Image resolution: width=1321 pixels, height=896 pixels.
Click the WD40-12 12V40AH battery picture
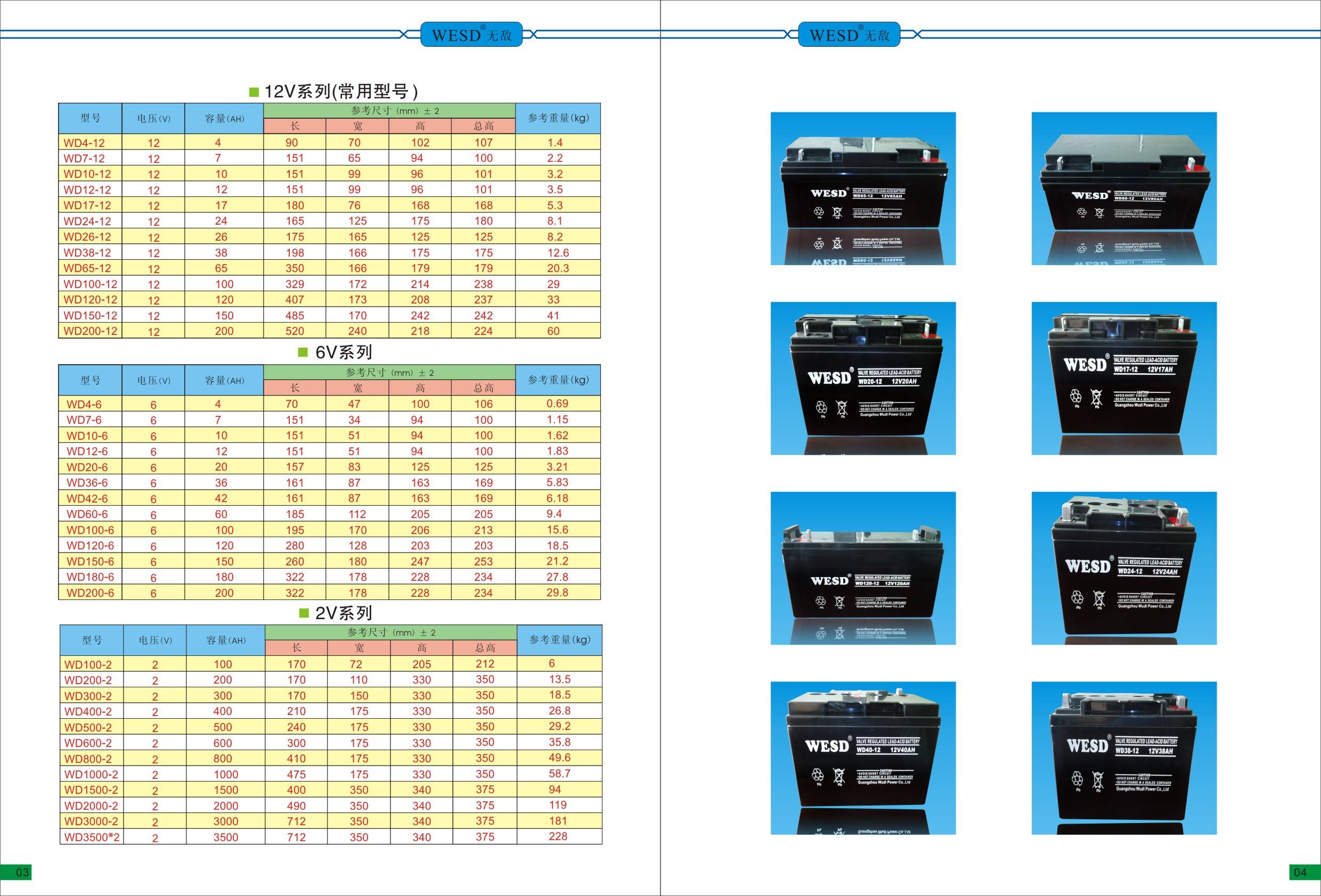863,758
